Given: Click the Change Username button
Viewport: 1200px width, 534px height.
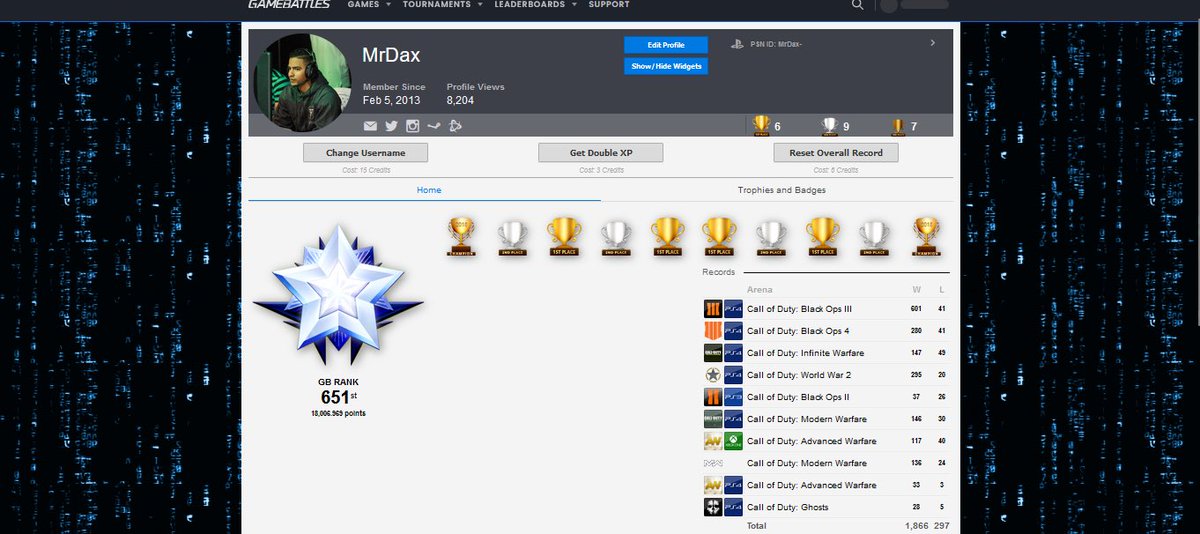Looking at the screenshot, I should pyautogui.click(x=365, y=153).
